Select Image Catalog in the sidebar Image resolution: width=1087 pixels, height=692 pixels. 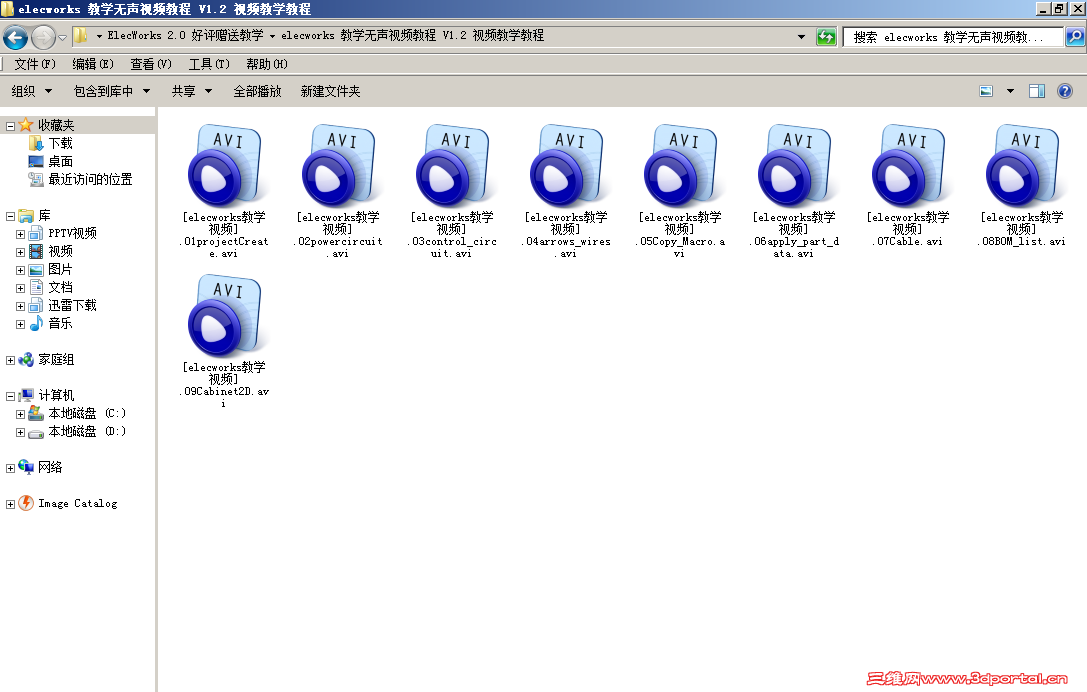tap(78, 504)
